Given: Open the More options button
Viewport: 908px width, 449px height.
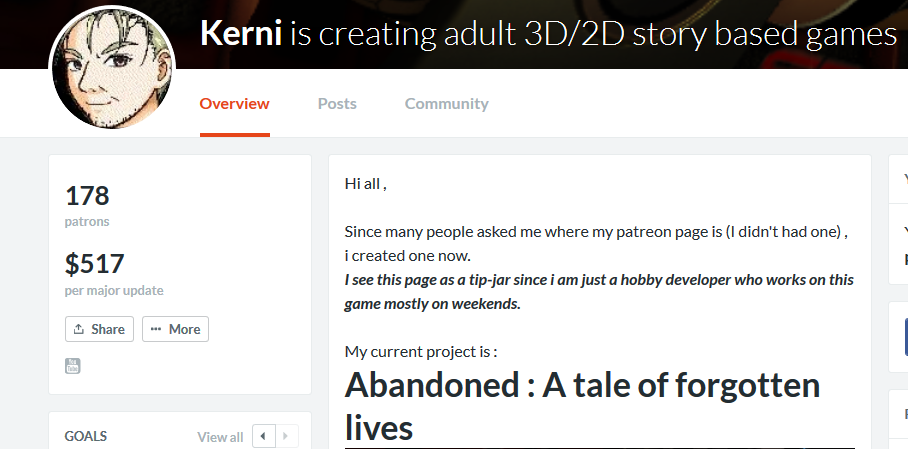Looking at the screenshot, I should [175, 329].
